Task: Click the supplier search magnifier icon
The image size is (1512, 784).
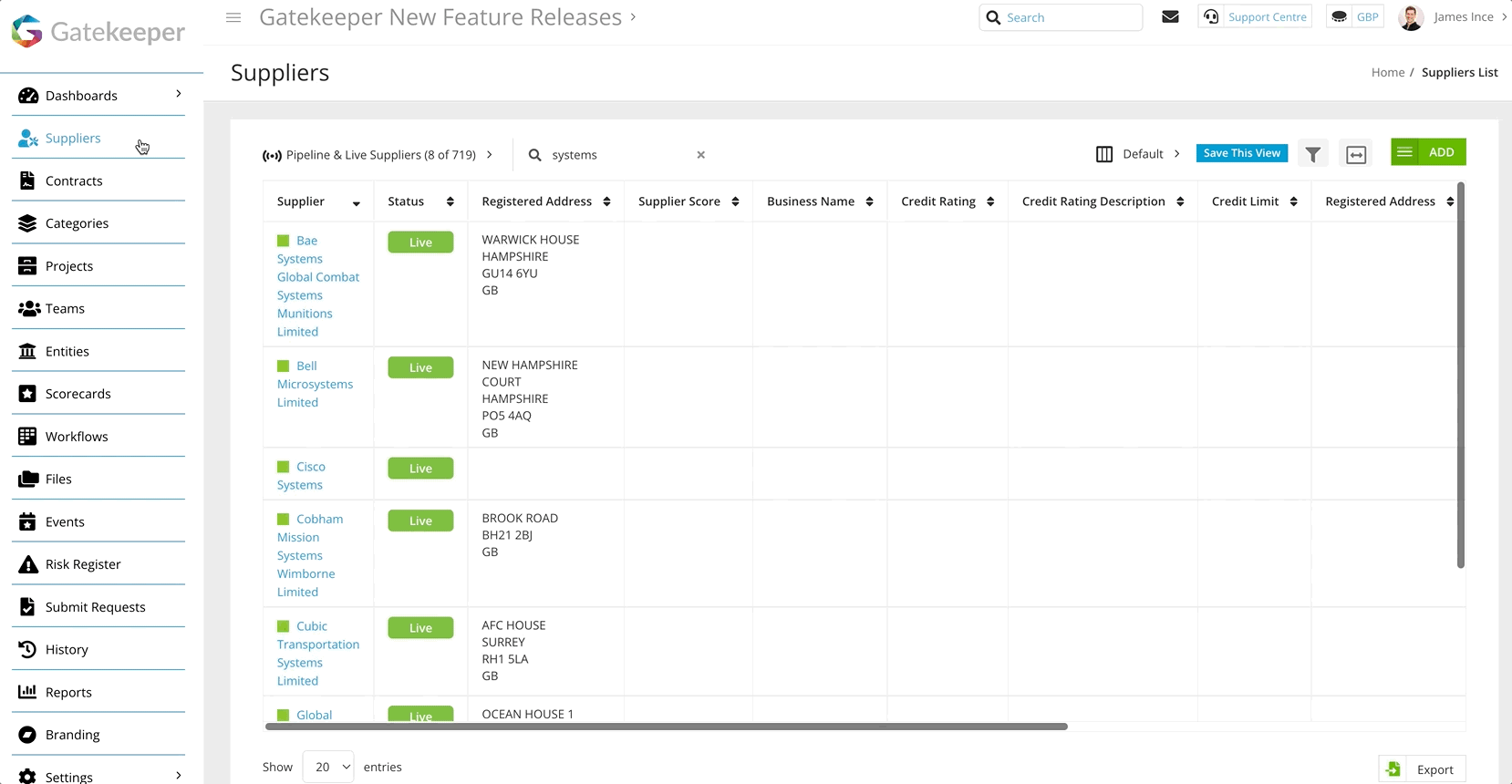Action: coord(535,155)
